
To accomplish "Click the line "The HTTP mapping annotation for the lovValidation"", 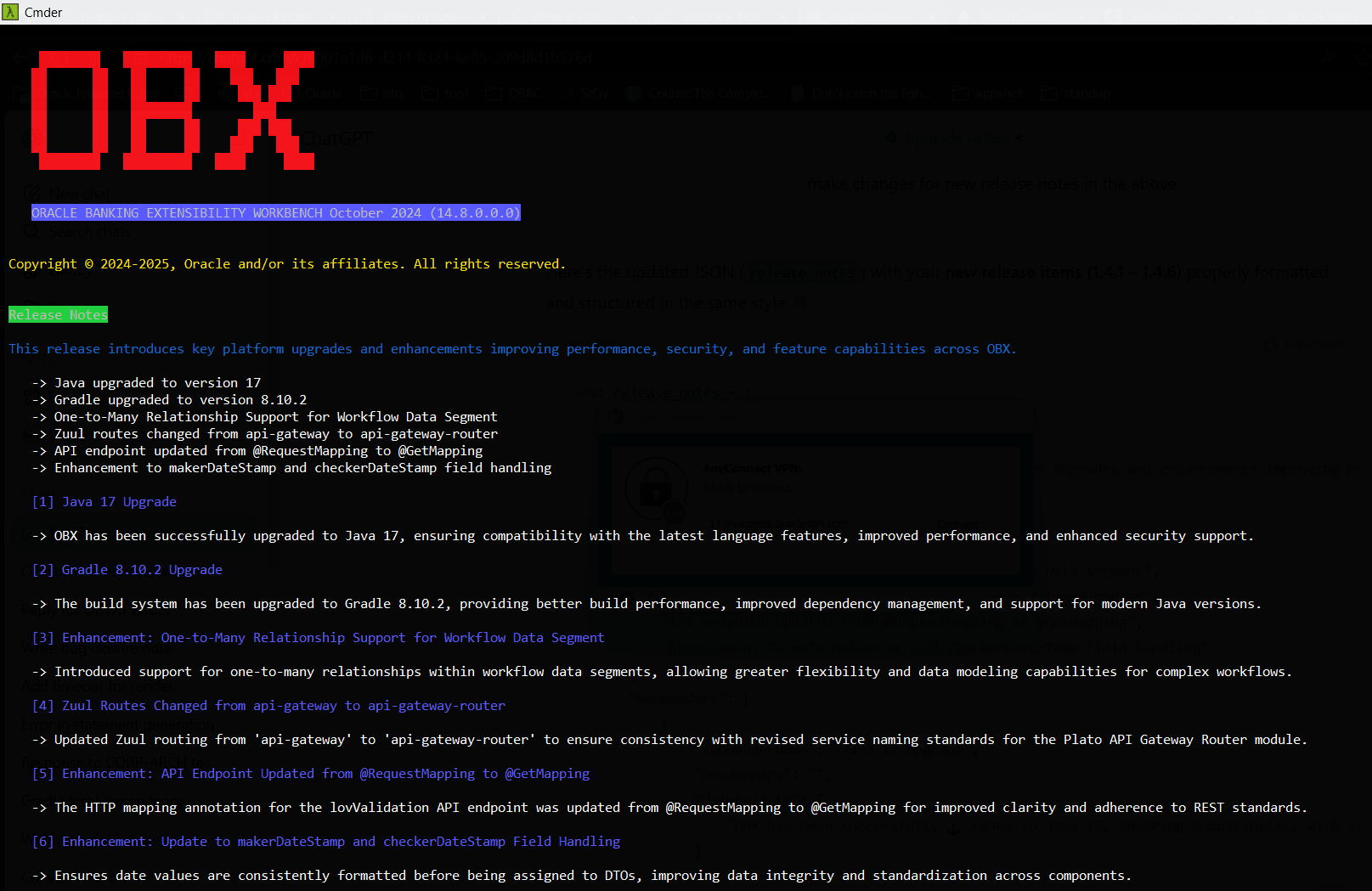I will pyautogui.click(x=669, y=808).
